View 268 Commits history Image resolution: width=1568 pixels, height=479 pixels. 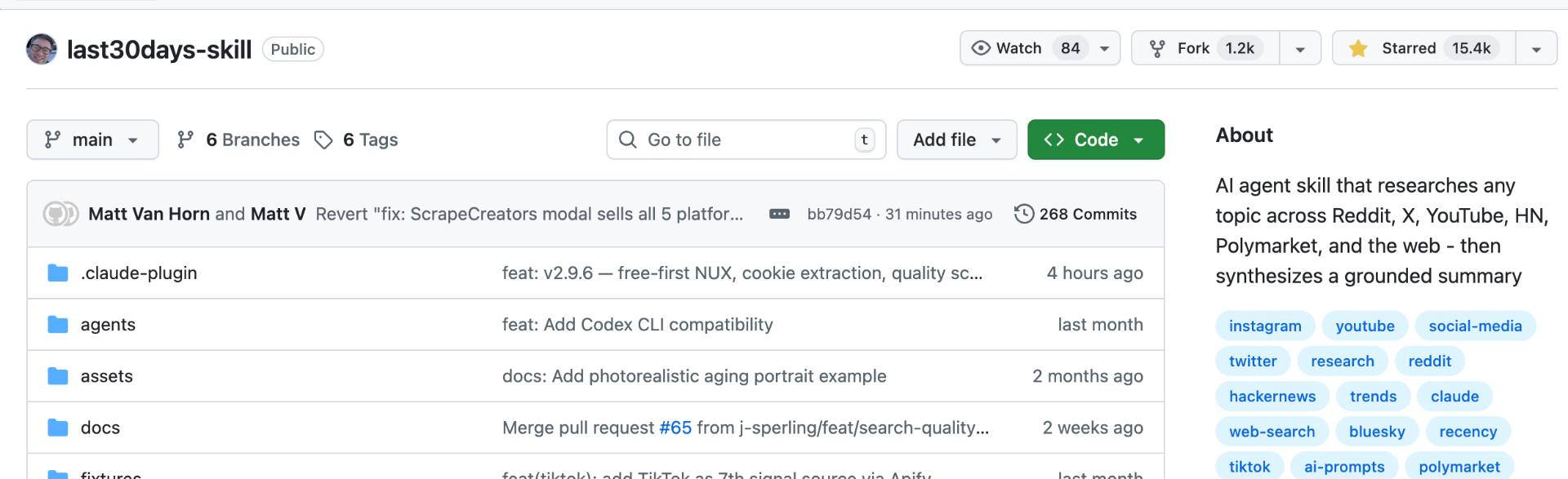(x=1076, y=214)
